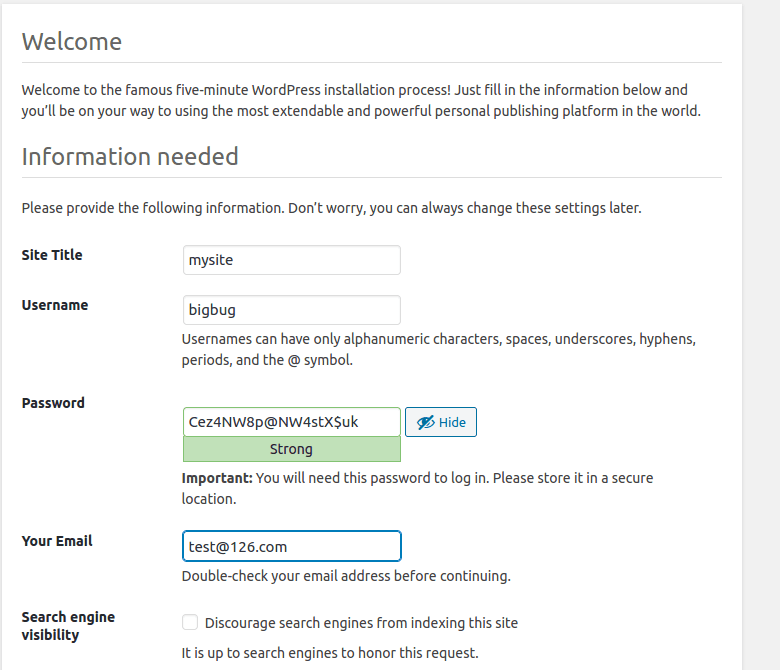This screenshot has height=670, width=780.
Task: Click the double-check your email hint
Action: click(346, 576)
